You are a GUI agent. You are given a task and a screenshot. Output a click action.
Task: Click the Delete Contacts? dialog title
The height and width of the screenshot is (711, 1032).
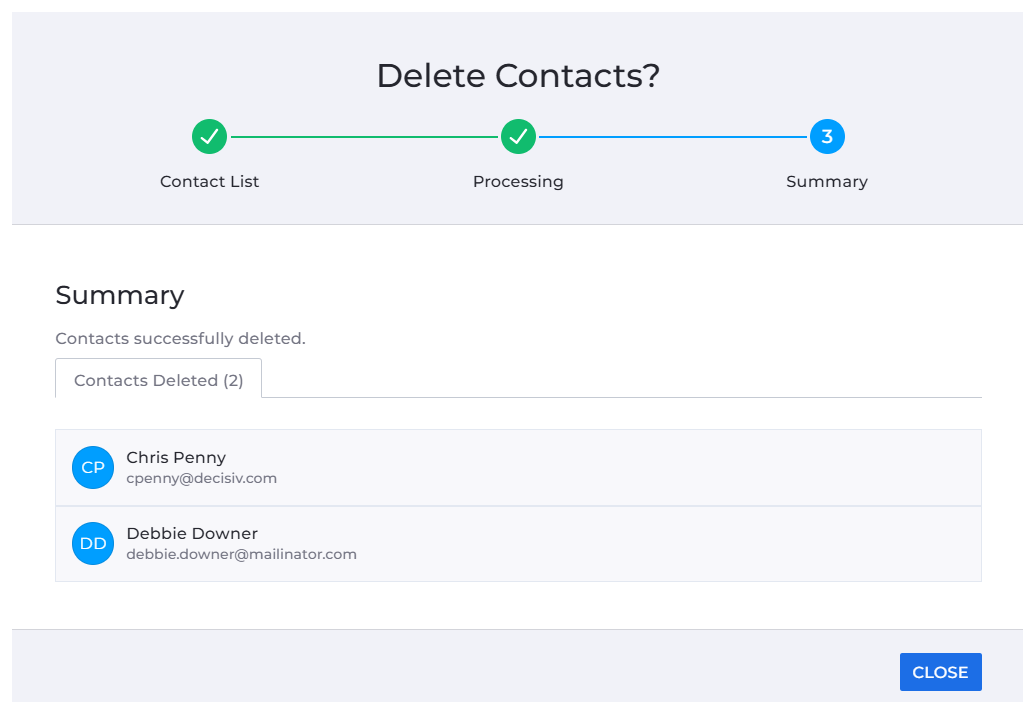click(518, 76)
